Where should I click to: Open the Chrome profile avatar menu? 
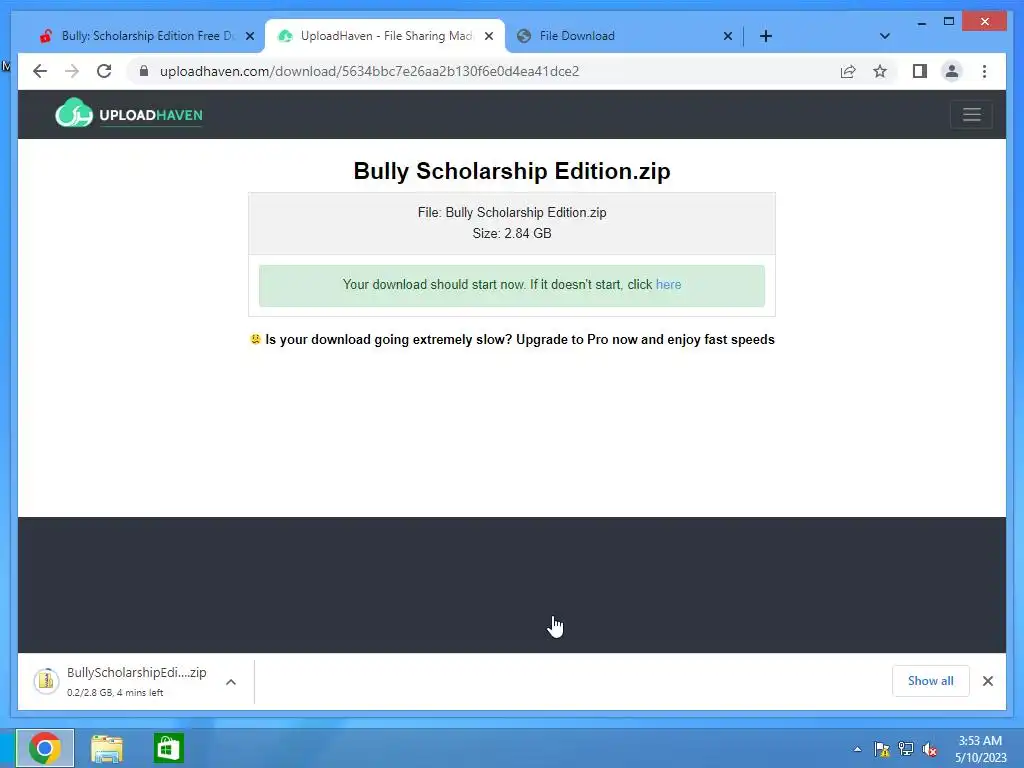(952, 71)
